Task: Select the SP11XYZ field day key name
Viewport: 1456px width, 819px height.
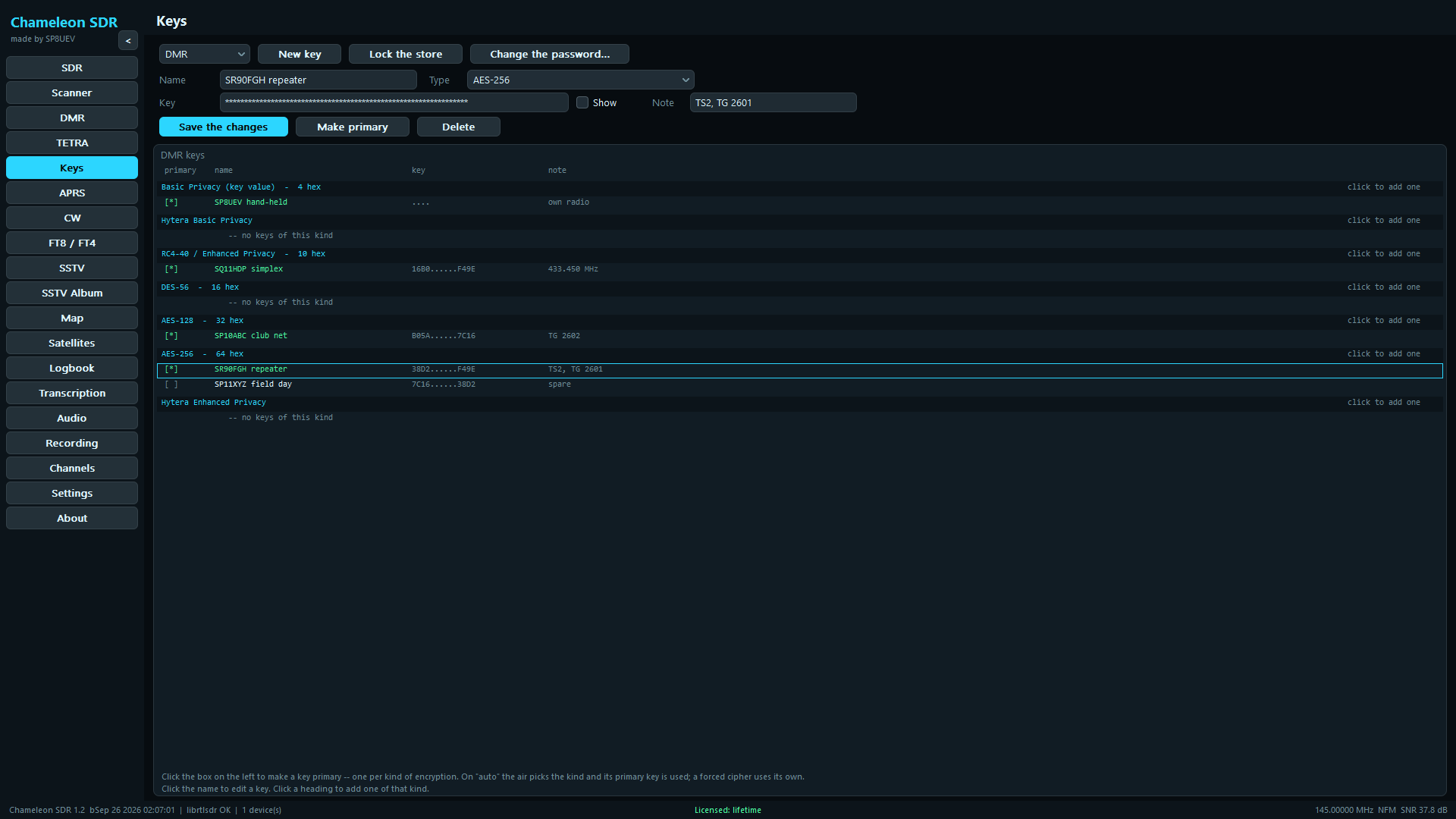Action: click(x=253, y=384)
